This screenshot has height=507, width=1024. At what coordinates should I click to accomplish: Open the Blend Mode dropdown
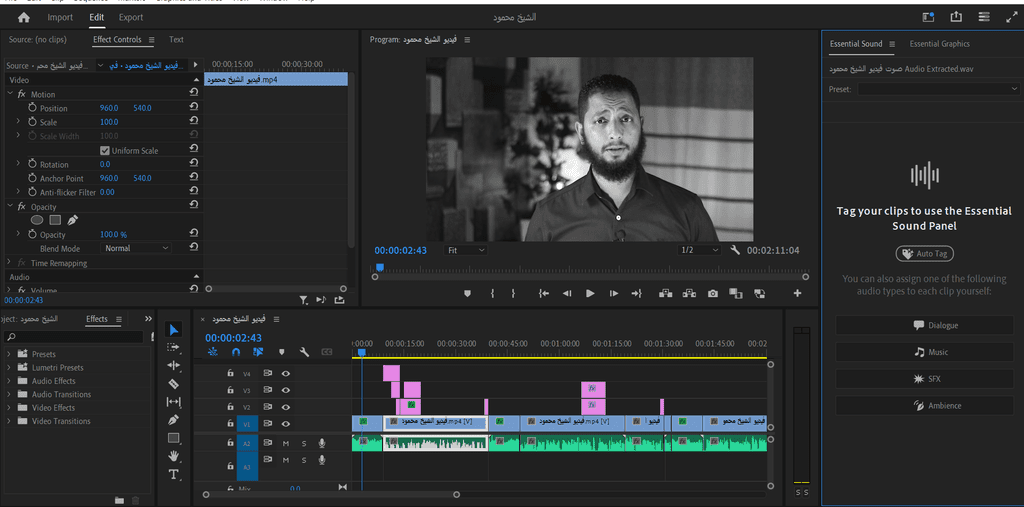(136, 248)
